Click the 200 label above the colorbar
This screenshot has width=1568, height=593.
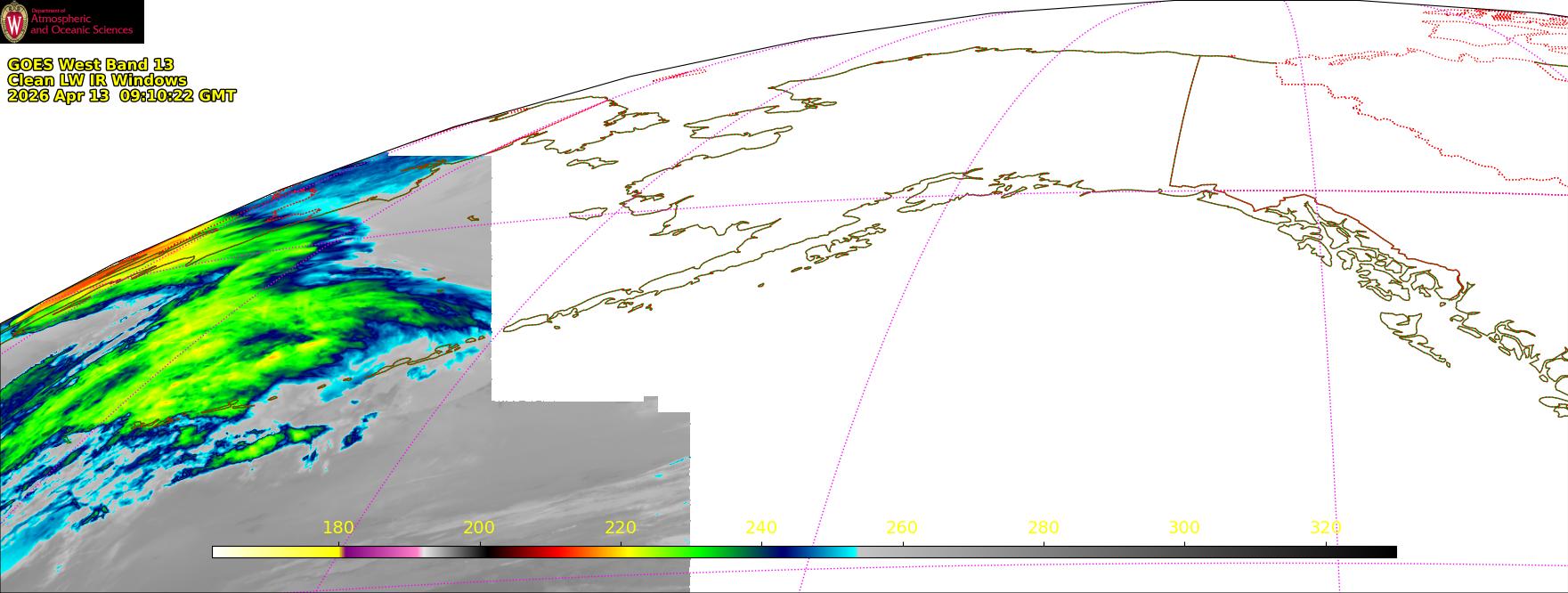click(x=479, y=528)
